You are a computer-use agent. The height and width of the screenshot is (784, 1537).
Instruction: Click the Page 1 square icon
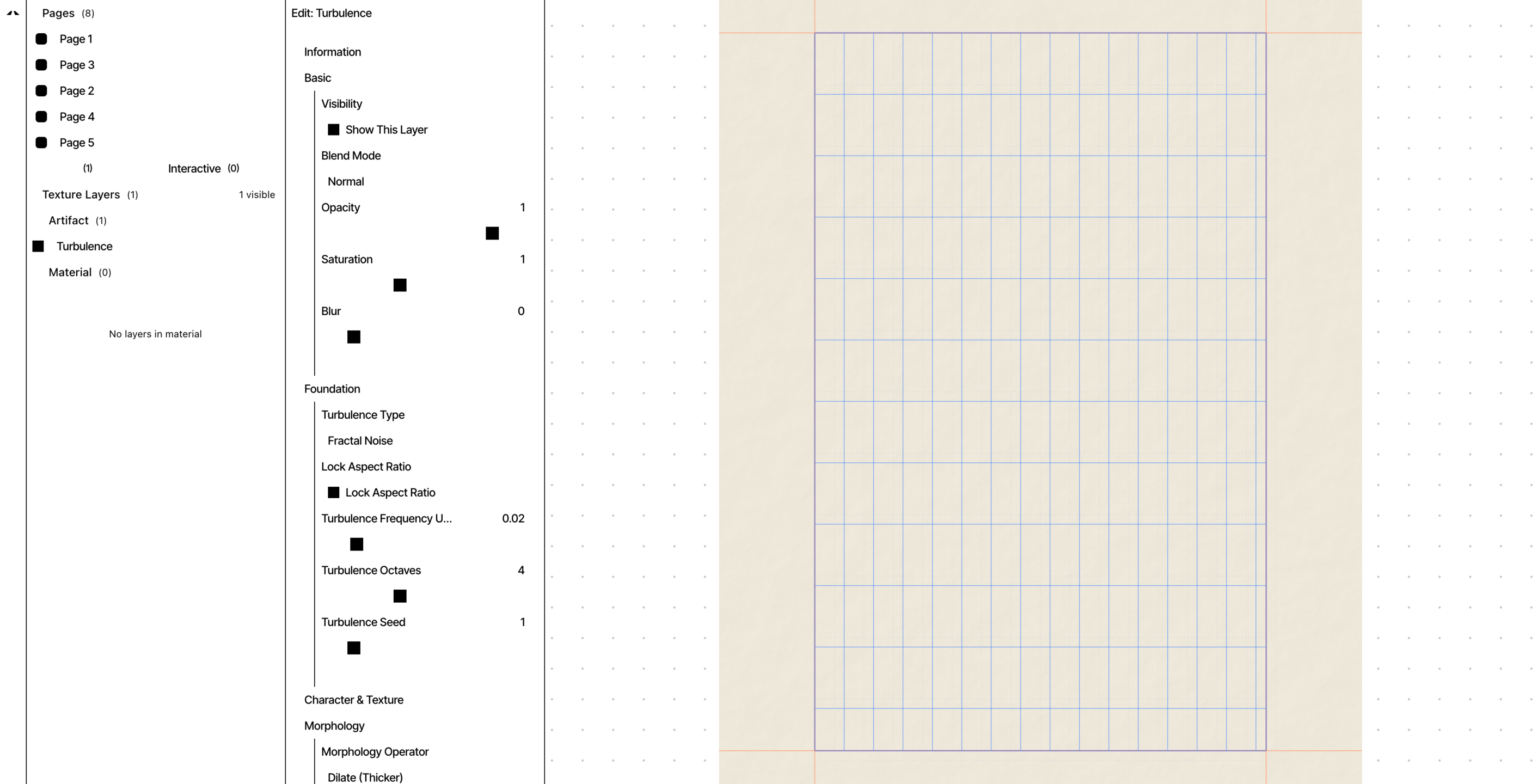[x=41, y=39]
